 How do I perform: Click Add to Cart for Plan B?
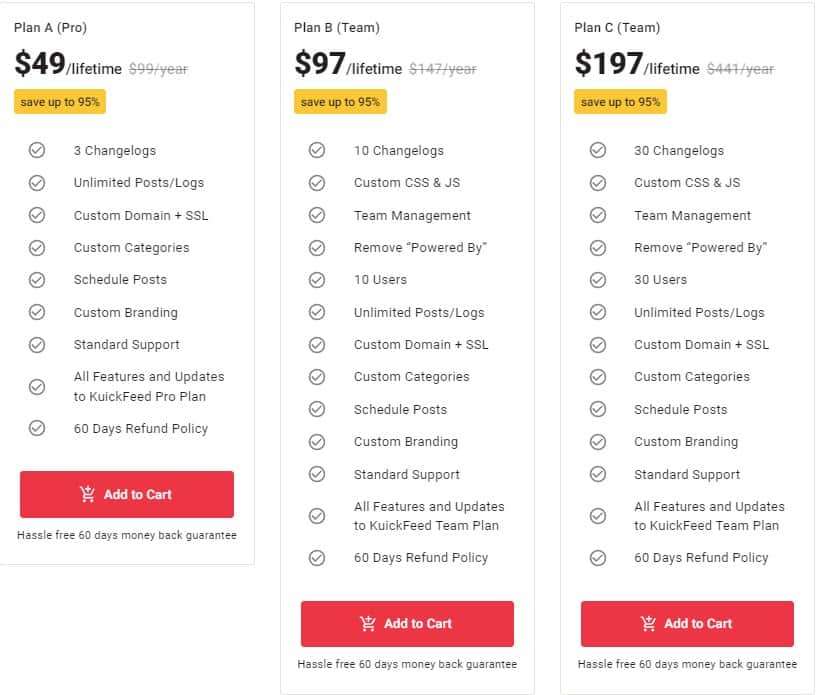(406, 624)
